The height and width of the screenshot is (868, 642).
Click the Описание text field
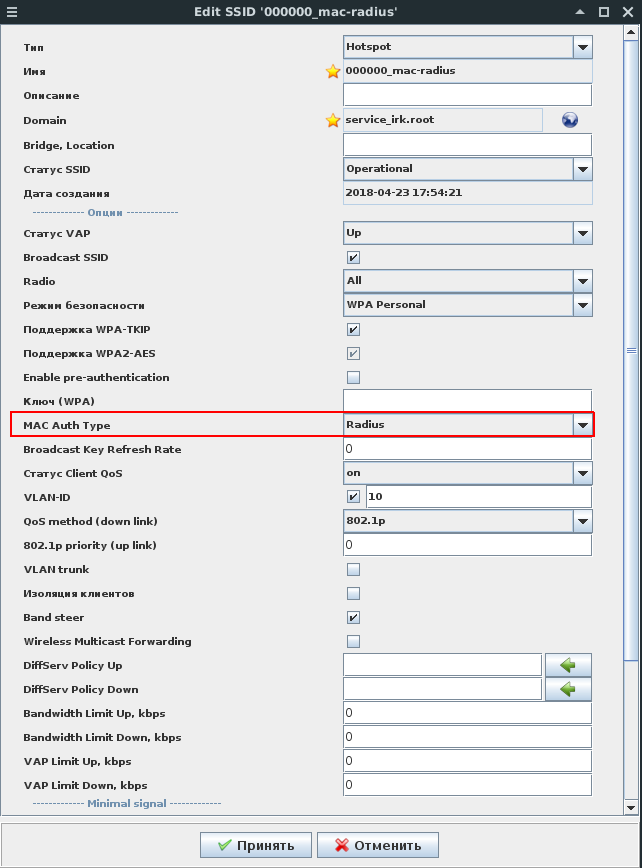(x=467, y=95)
